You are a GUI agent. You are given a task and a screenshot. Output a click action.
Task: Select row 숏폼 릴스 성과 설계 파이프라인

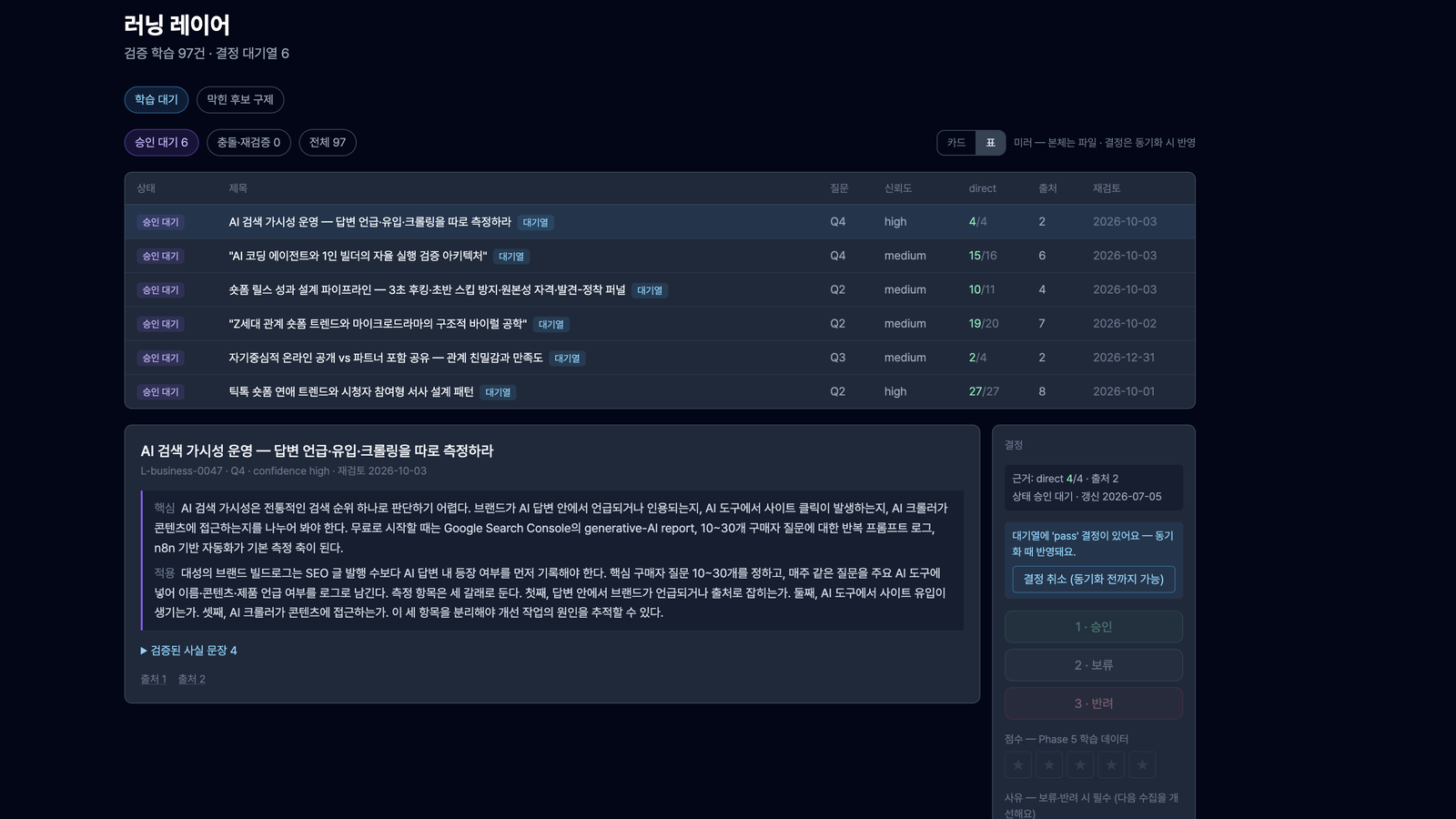click(x=660, y=289)
